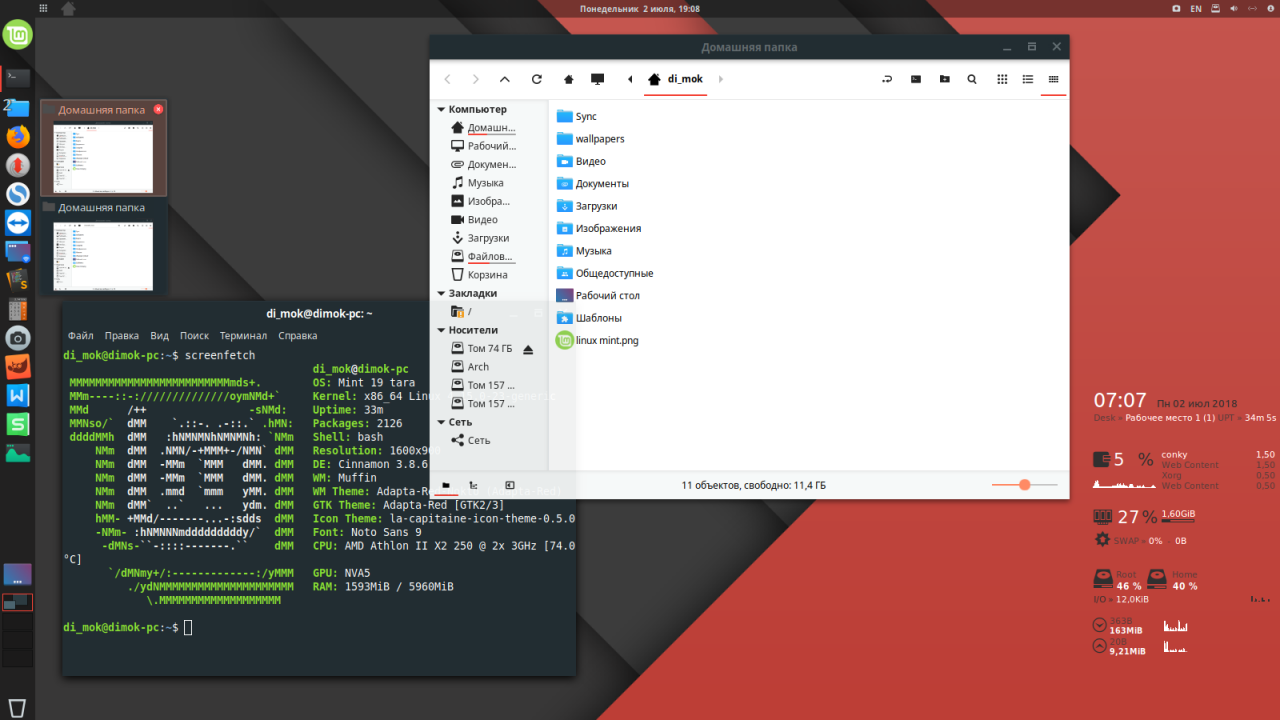
Task: Open WPS Writer from the dock
Action: [18, 396]
